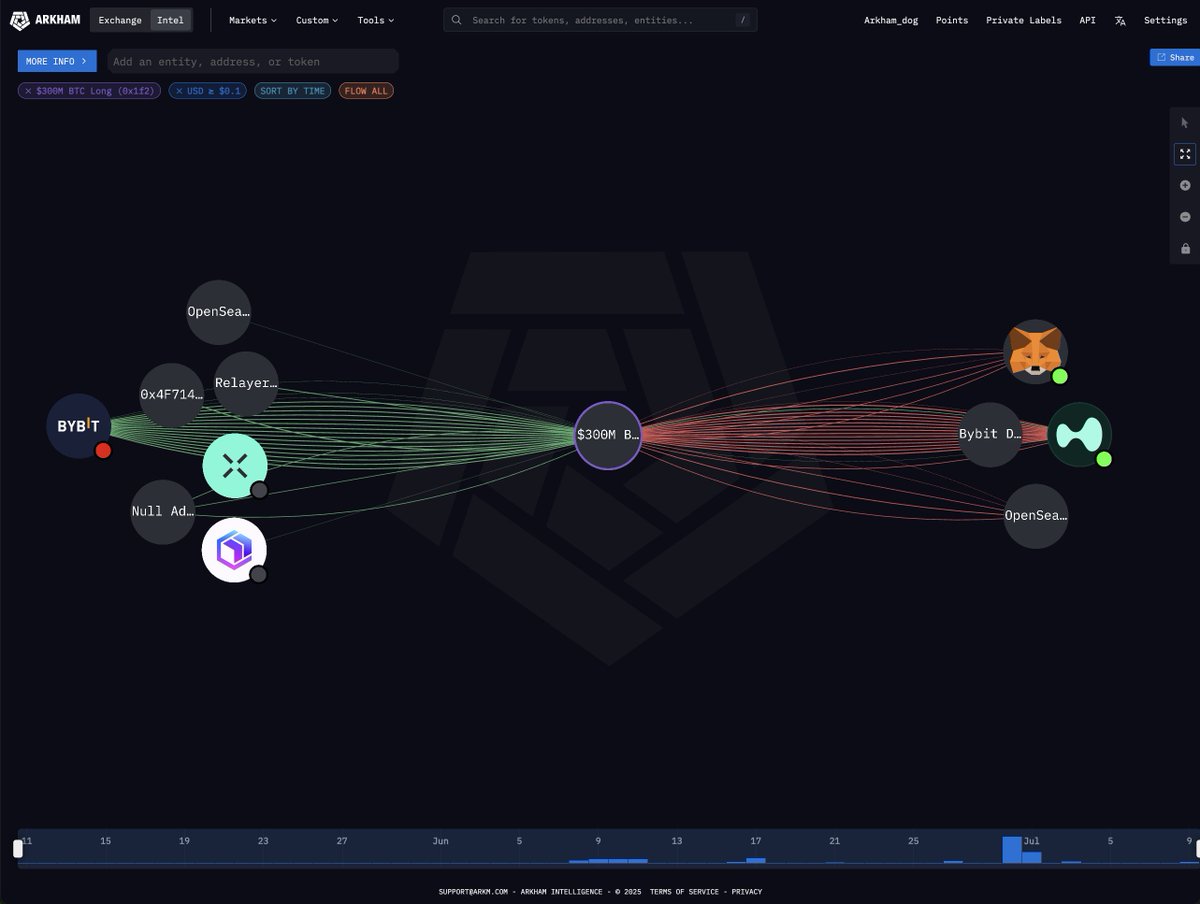This screenshot has height=904, width=1200.
Task: Click the search magnifier icon
Action: click(457, 20)
